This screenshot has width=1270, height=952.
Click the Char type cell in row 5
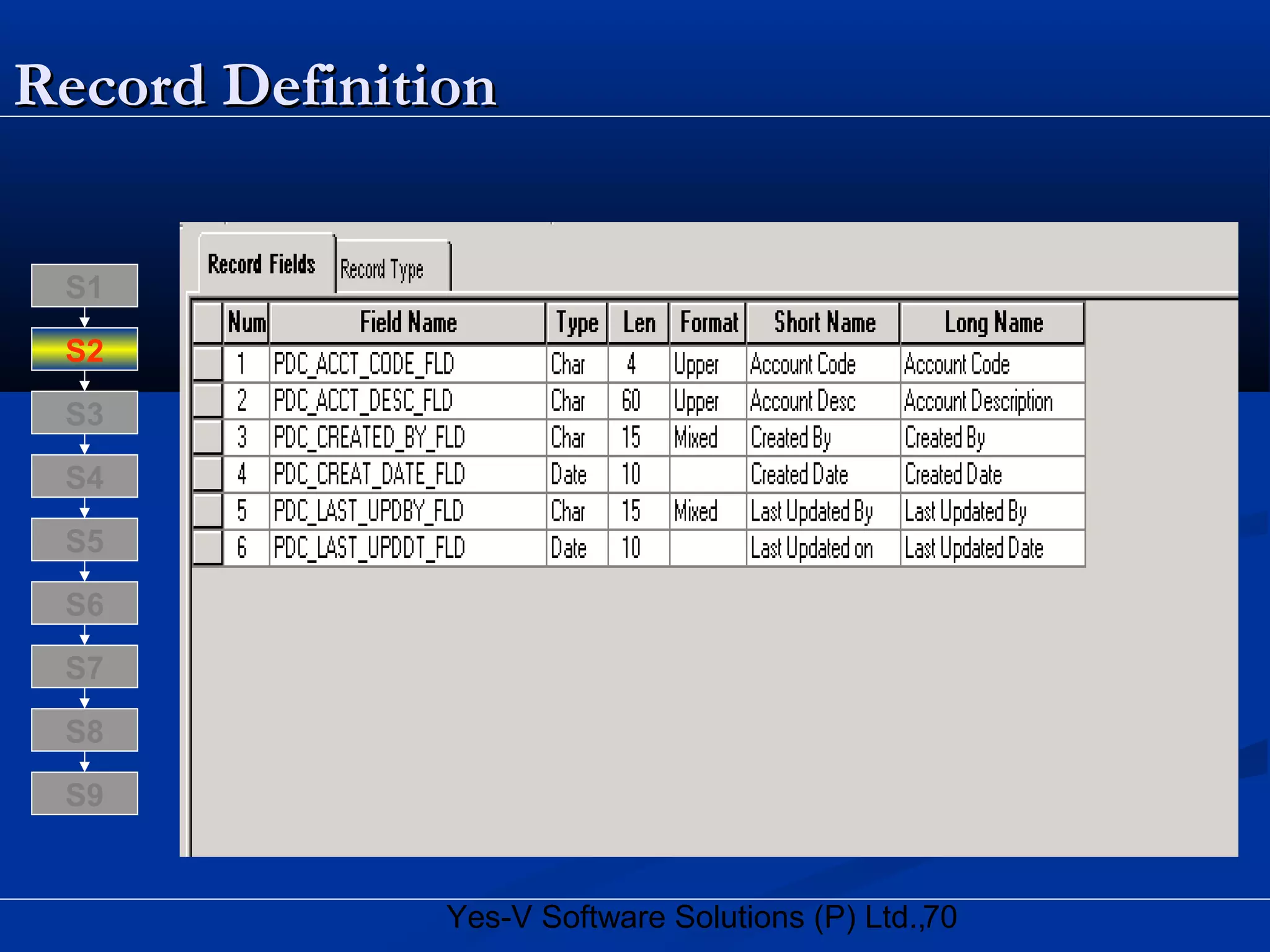(x=577, y=511)
